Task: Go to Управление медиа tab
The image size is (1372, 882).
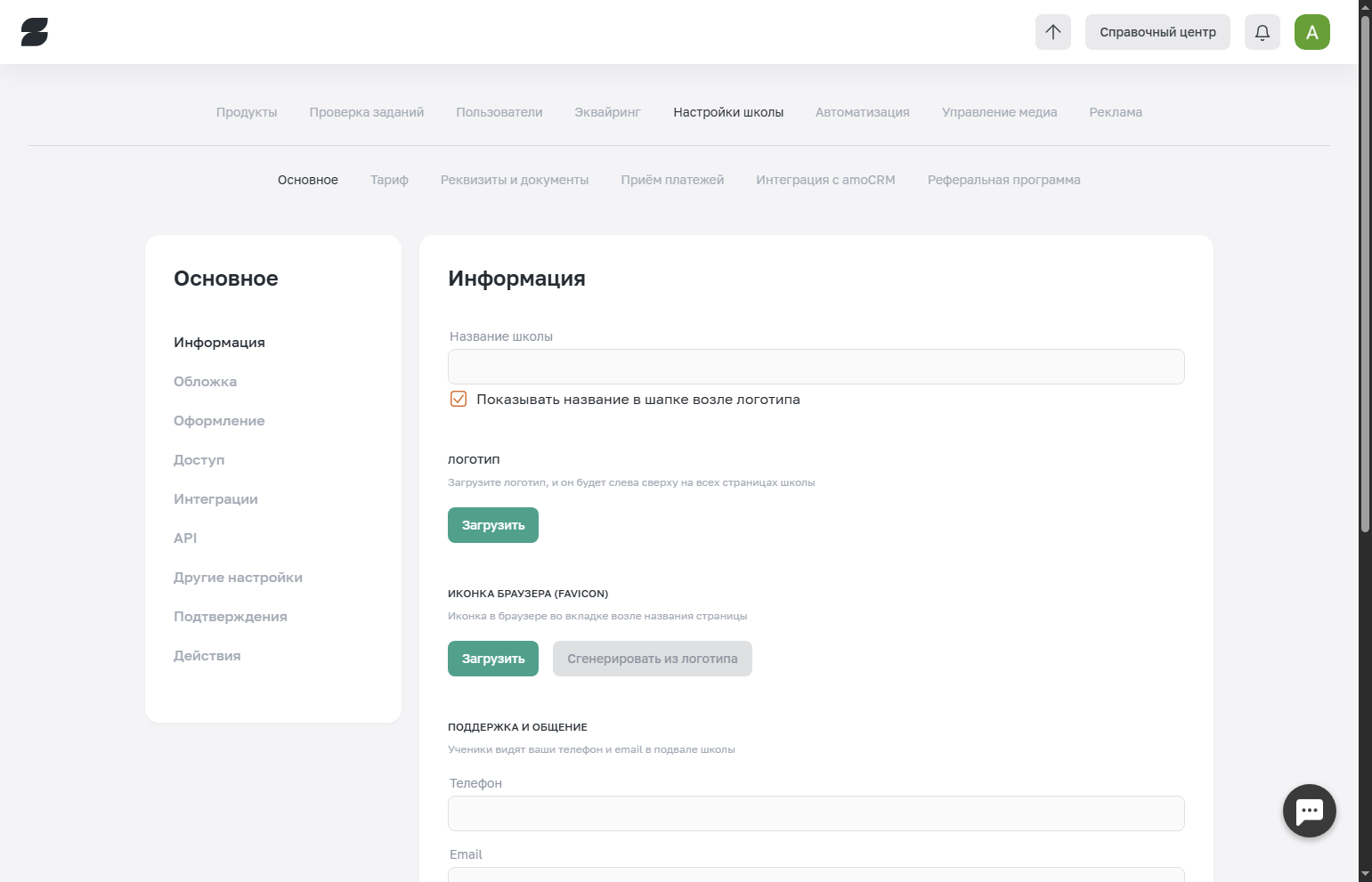Action: click(x=1000, y=112)
